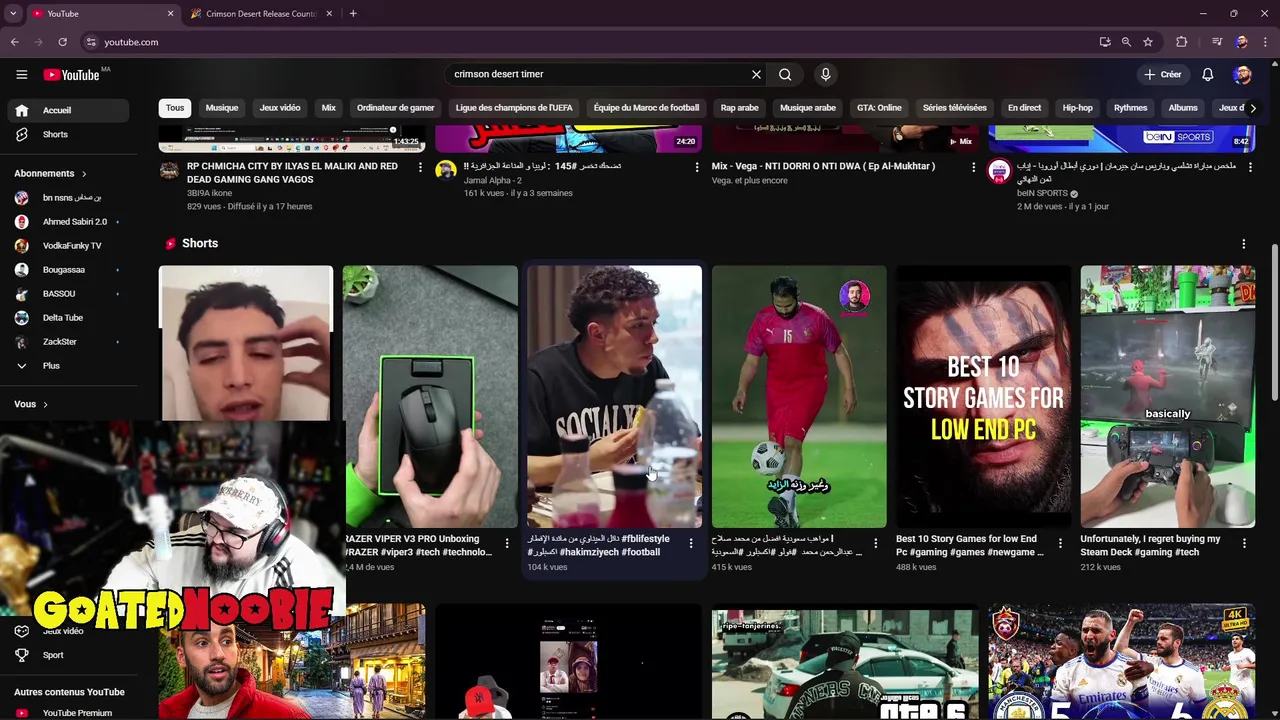Image resolution: width=1280 pixels, height=720 pixels.
Task: Open options for the Mix - Vega video
Action: pyautogui.click(x=973, y=167)
